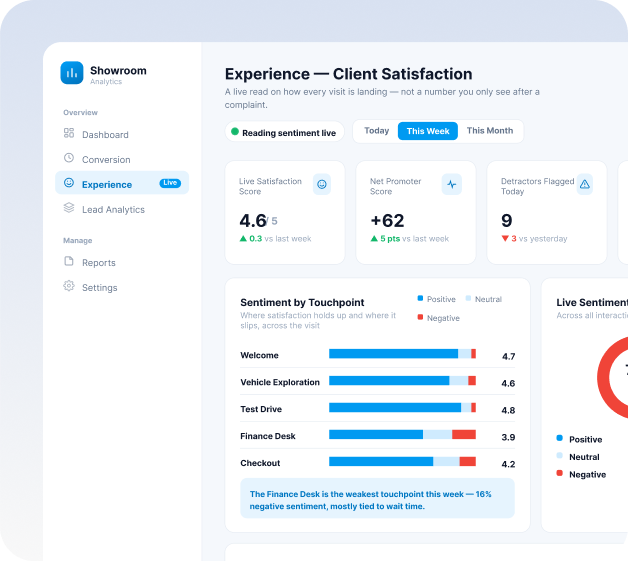The image size is (628, 561).
Task: Click the Finance Desk insight banner
Action: 377,498
